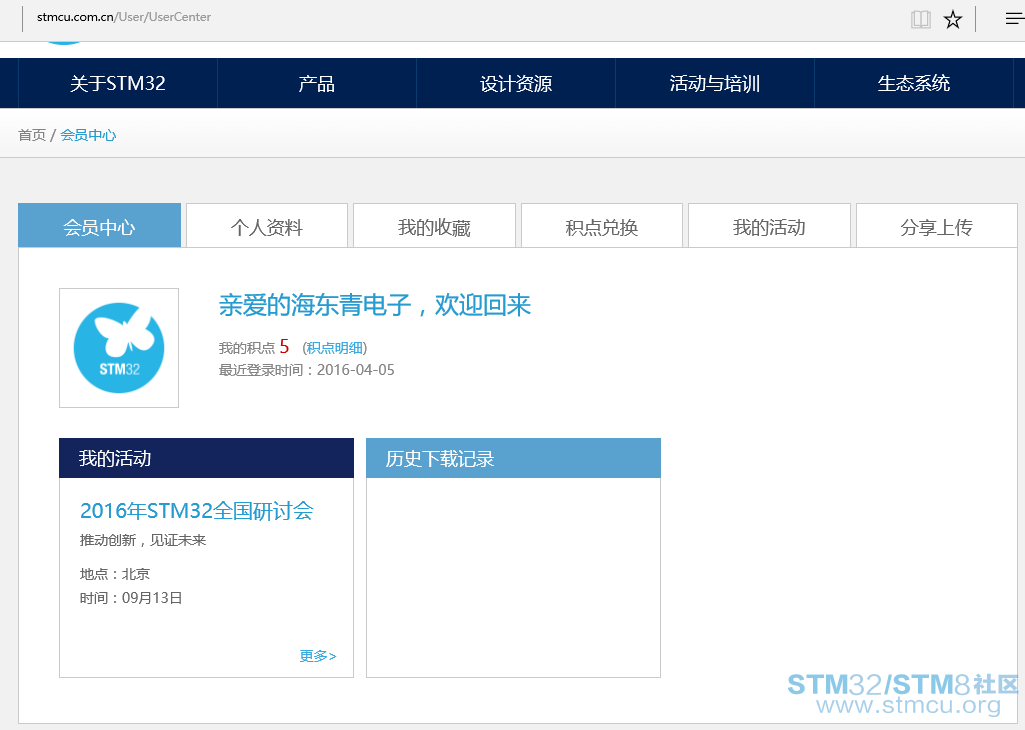Click the welcome text 亲爱的海东青电子，欢迎回来

tap(375, 305)
